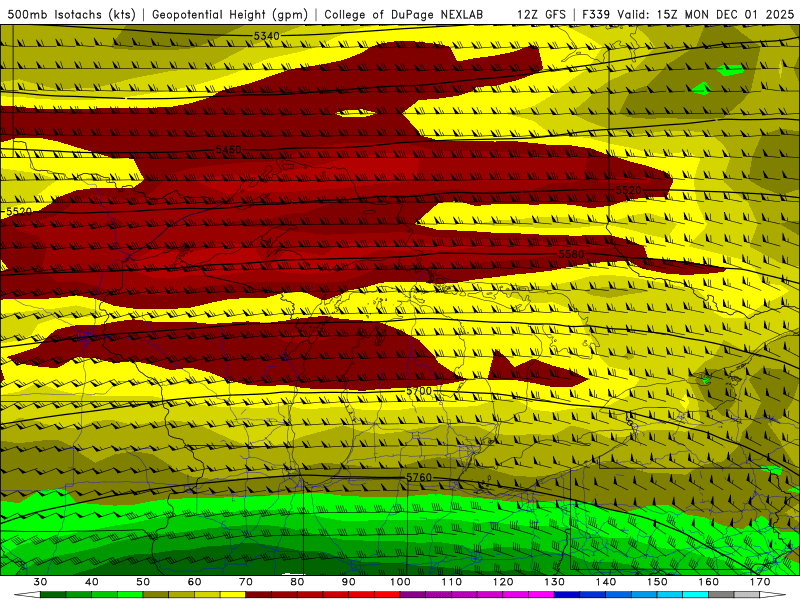Click the 5580 height contour label
The image size is (800, 600).
(x=571, y=254)
